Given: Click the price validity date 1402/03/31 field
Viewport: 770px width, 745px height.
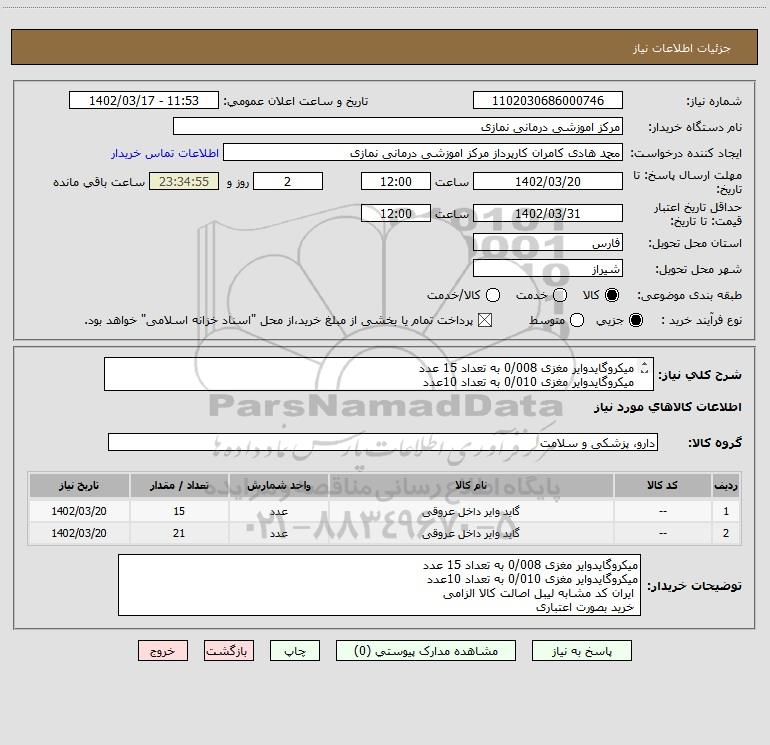Looking at the screenshot, I should click(x=548, y=213).
